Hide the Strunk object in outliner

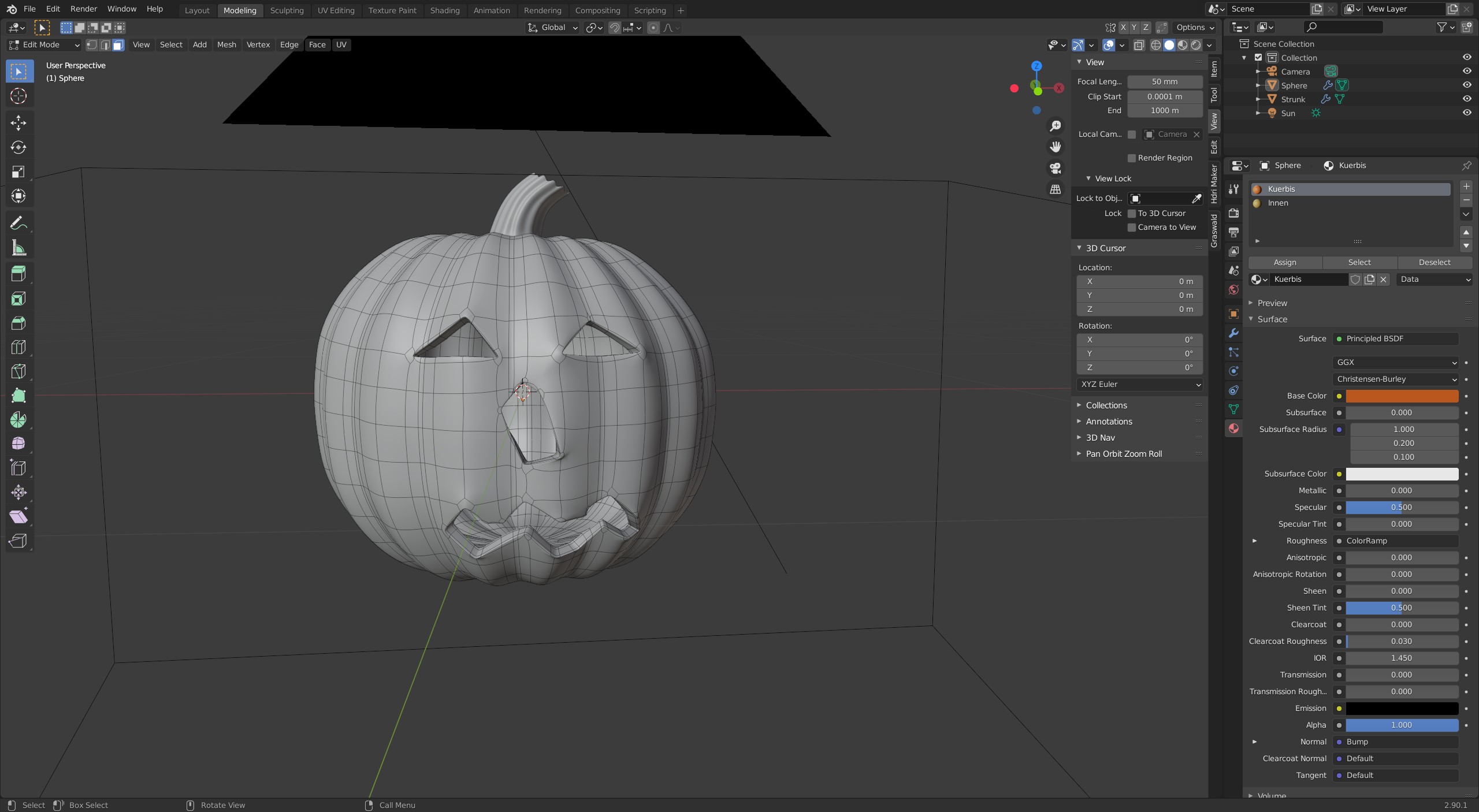(x=1466, y=99)
